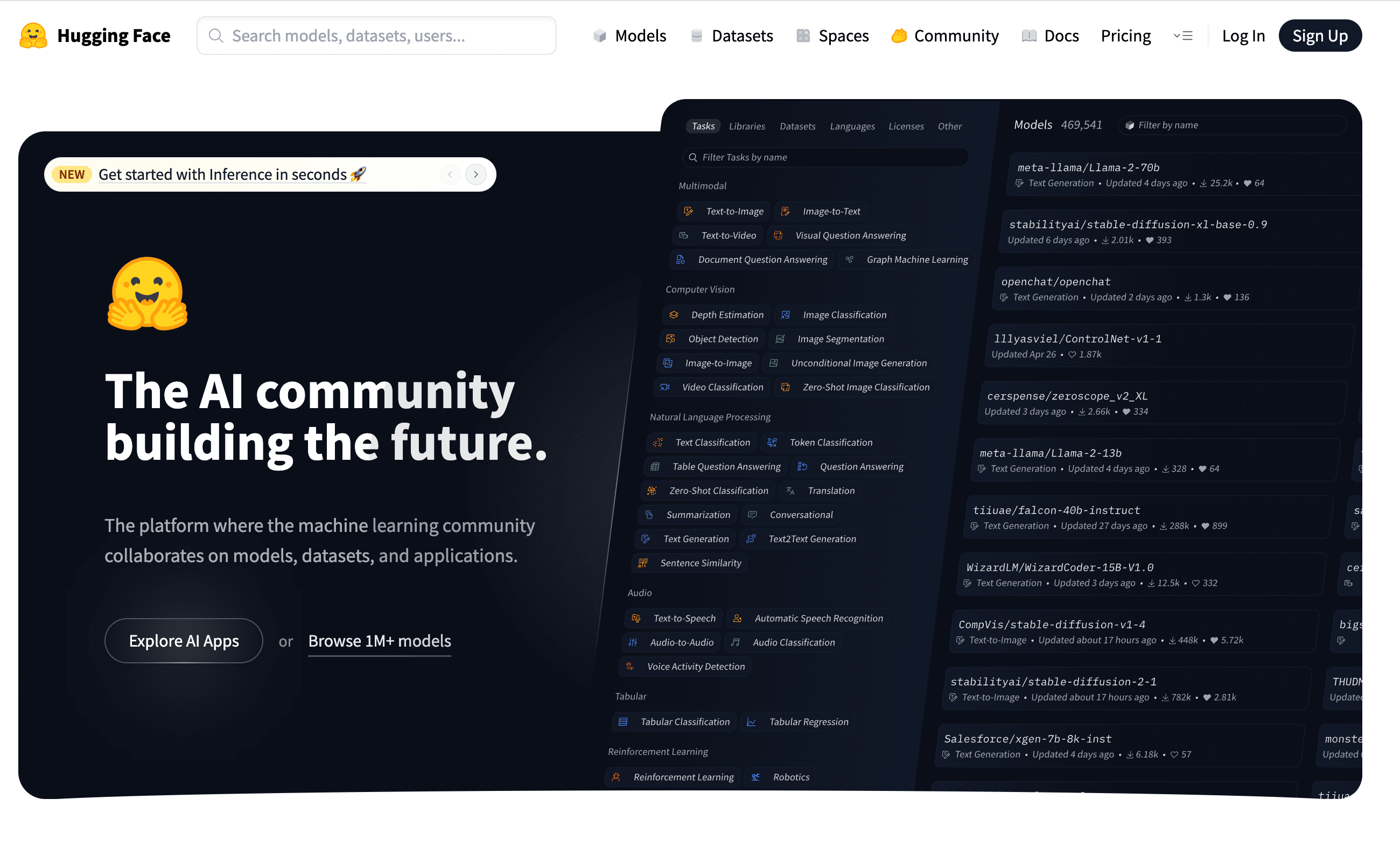Expand the navigation more-options menu
The height and width of the screenshot is (855, 1400).
(x=1183, y=36)
